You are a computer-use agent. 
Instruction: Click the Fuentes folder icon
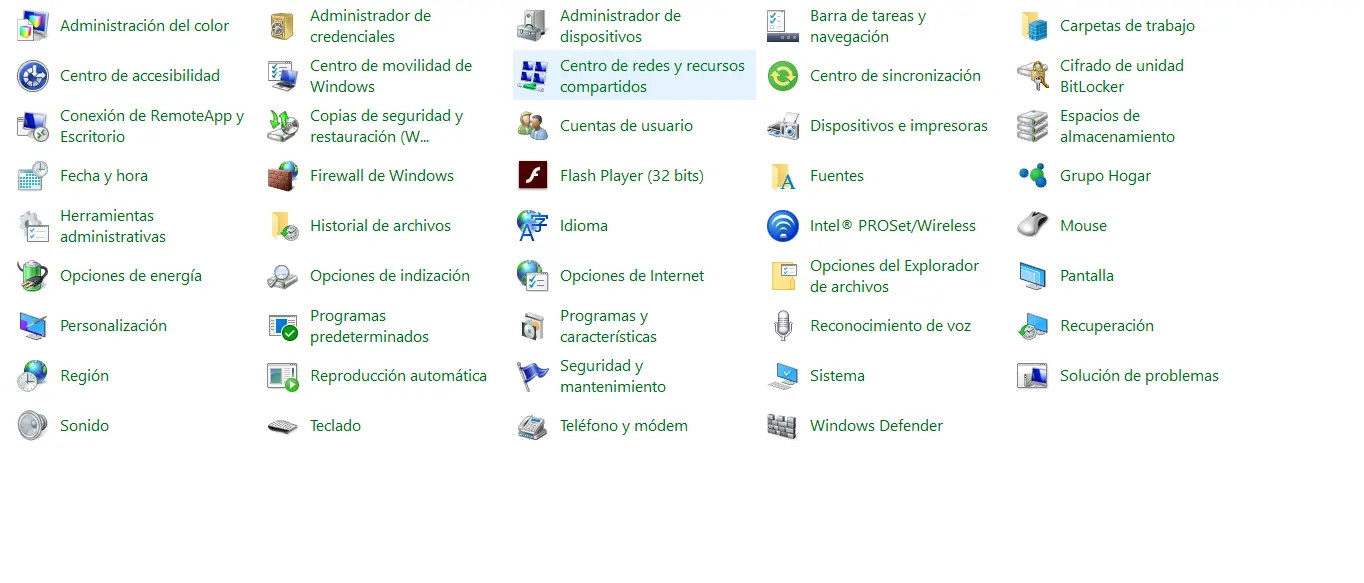[783, 176]
